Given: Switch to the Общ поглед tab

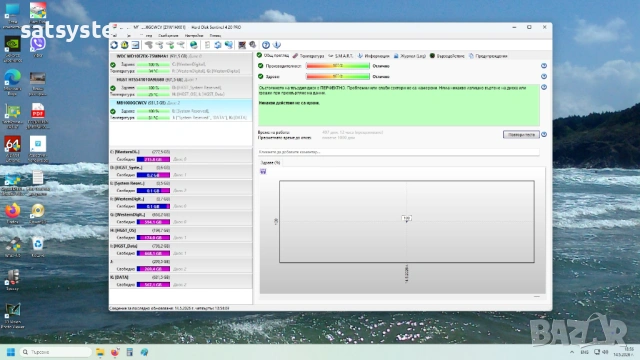Looking at the screenshot, I should 273,56.
